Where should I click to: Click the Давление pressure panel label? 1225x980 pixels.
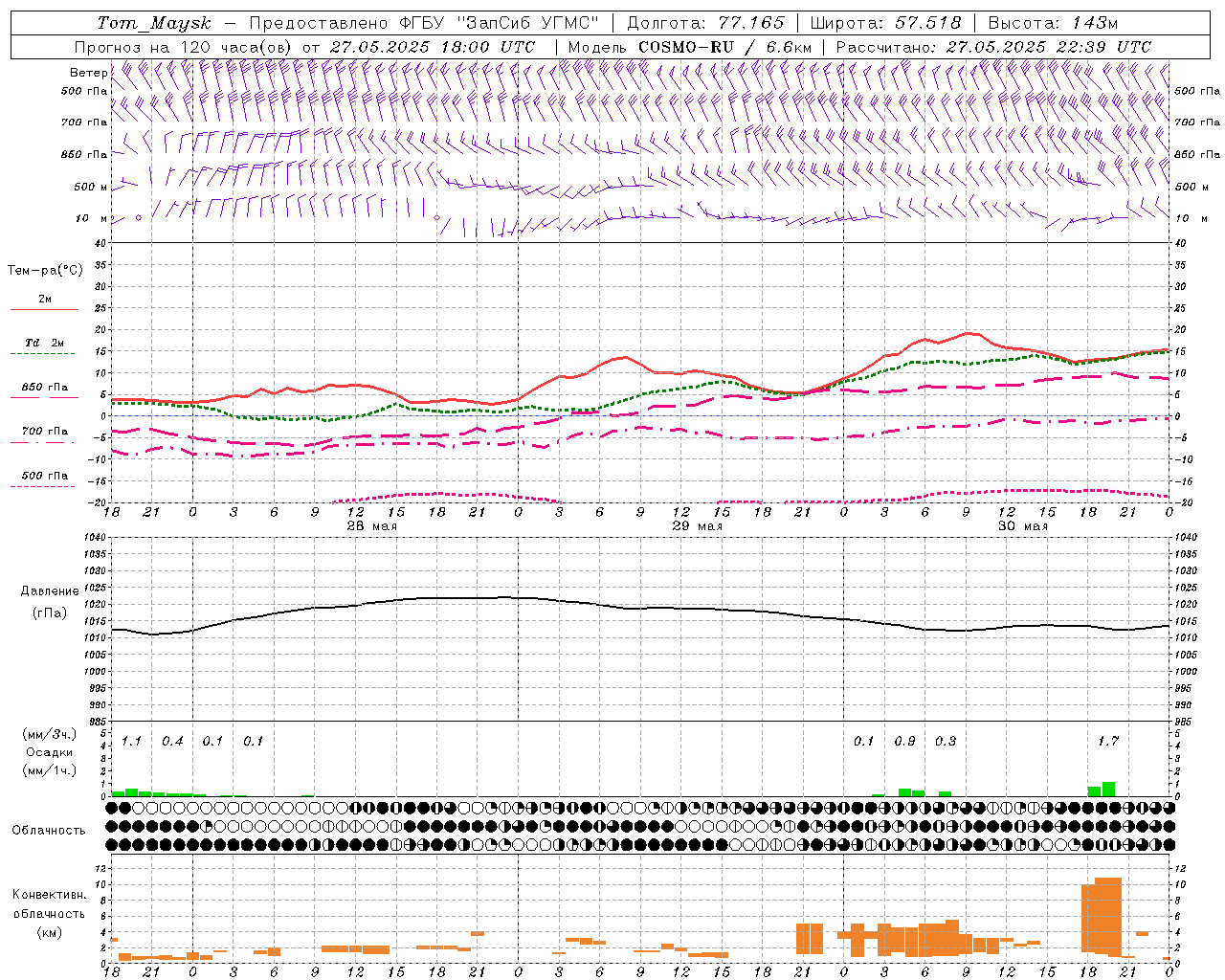pos(50,591)
